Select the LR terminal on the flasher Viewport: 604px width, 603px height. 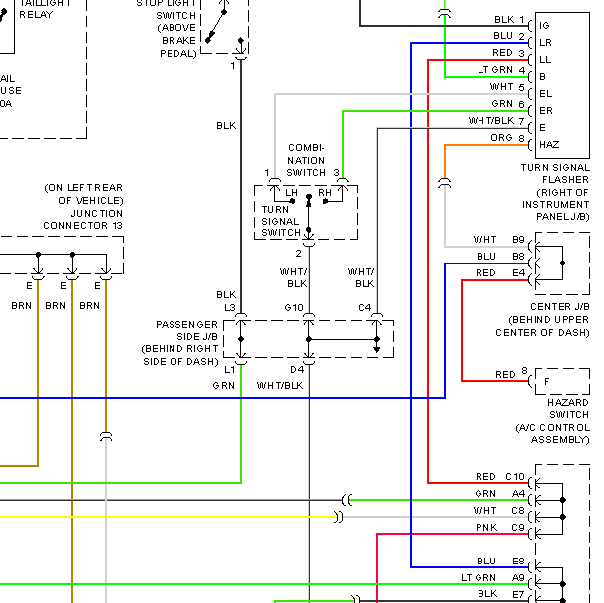[x=545, y=43]
